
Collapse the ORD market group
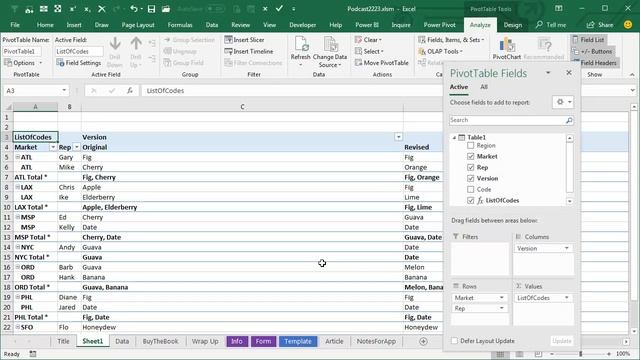point(18,267)
